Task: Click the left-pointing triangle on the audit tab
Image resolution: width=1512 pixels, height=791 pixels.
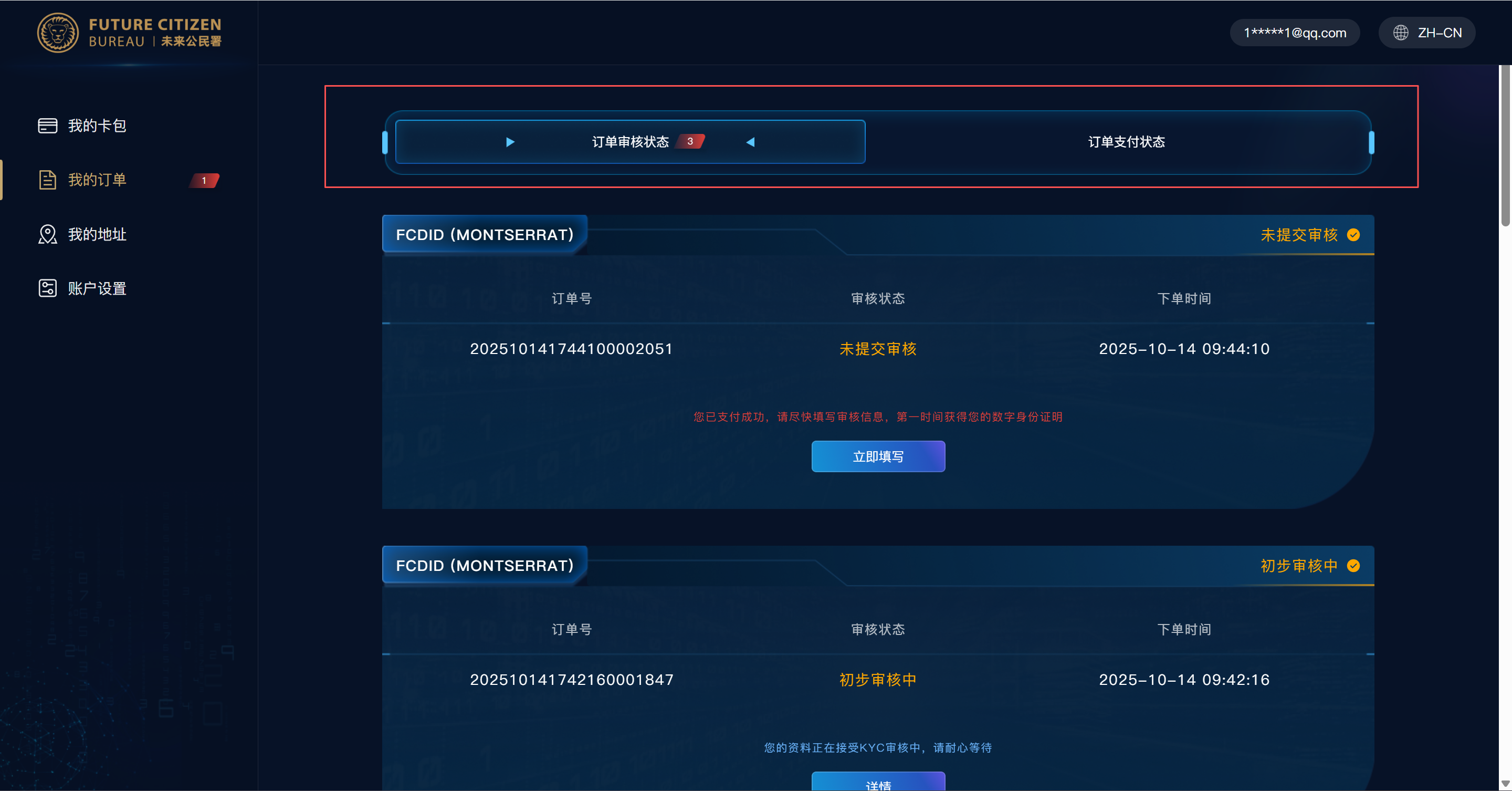Action: [750, 142]
